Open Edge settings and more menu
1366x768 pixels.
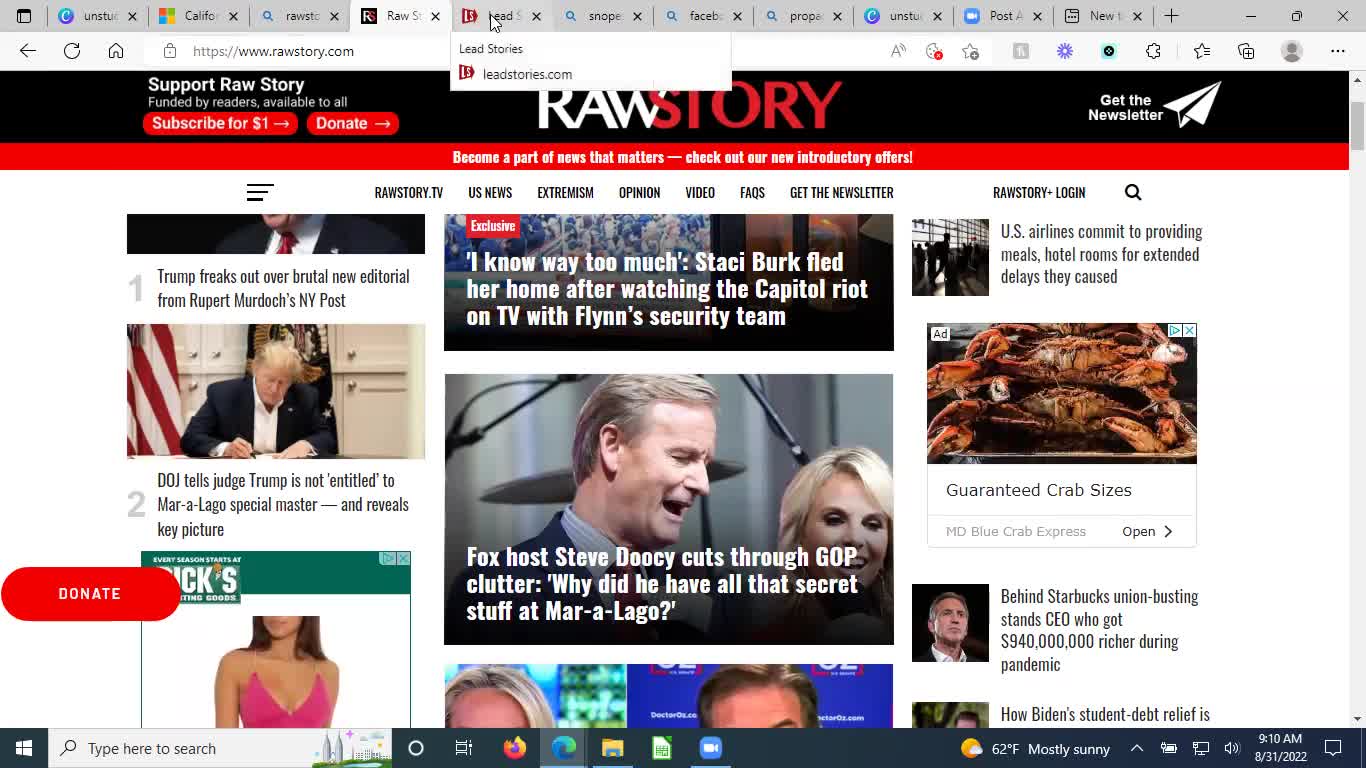tap(1338, 51)
